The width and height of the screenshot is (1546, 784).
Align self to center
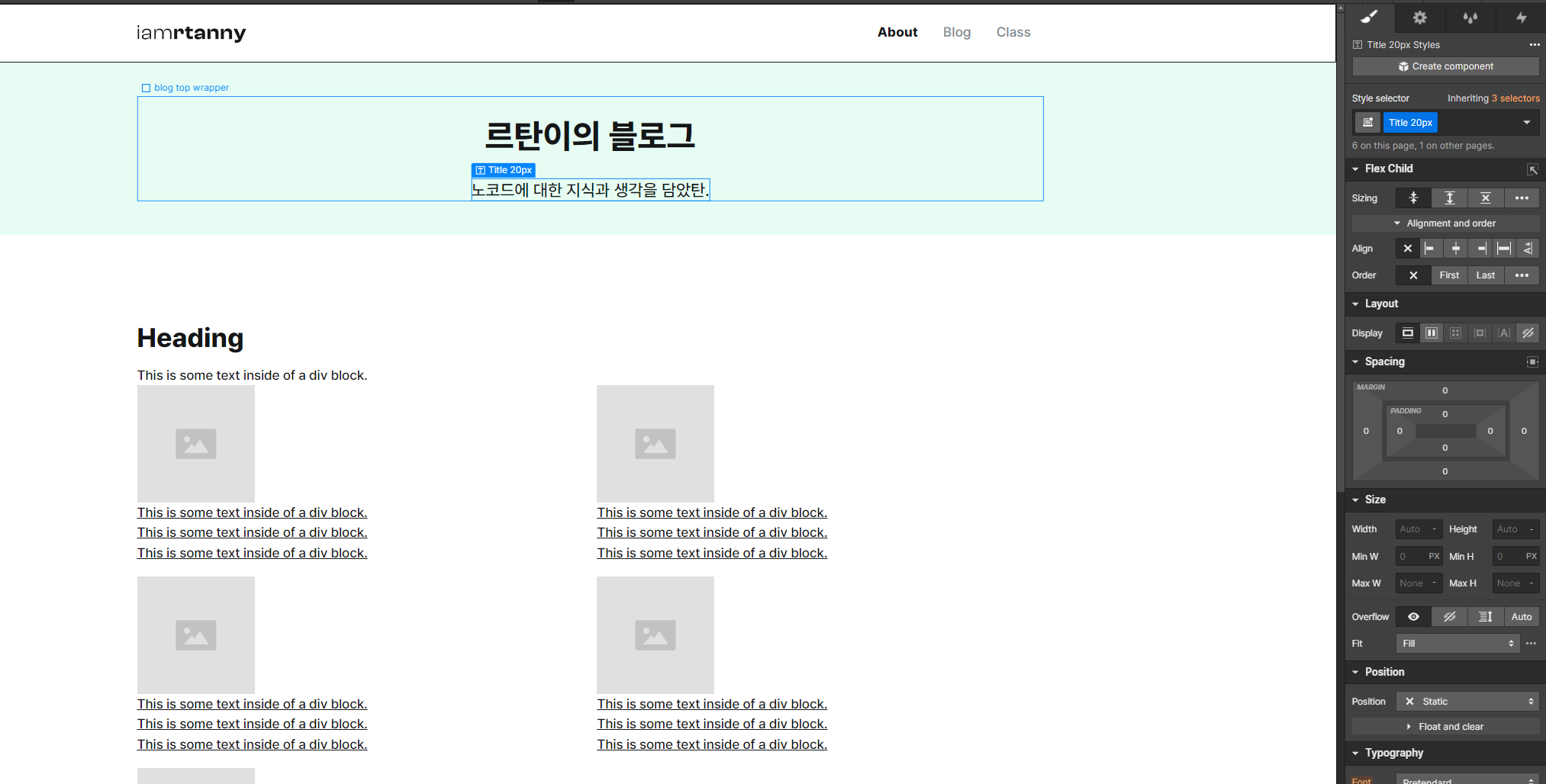point(1455,249)
